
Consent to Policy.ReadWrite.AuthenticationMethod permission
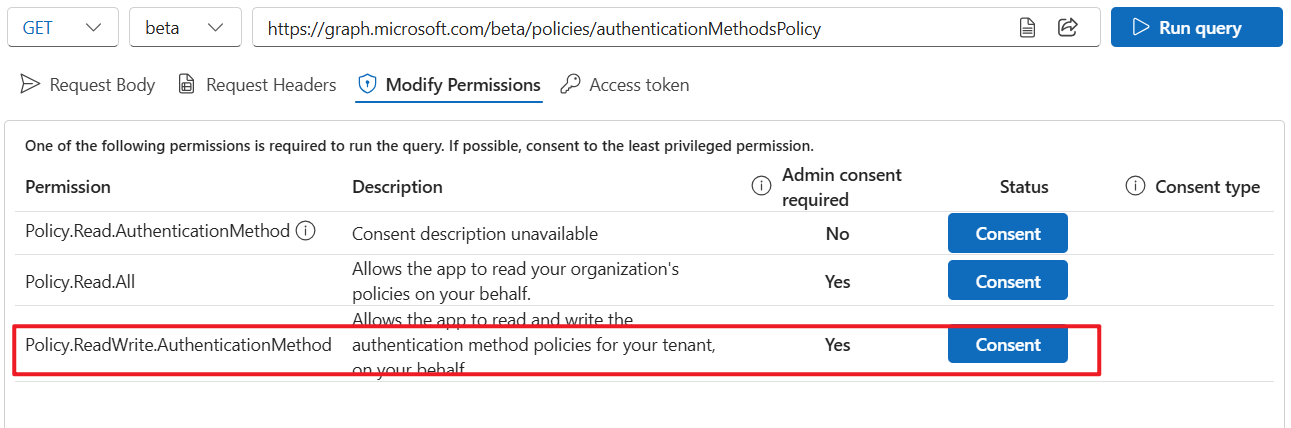[1008, 344]
